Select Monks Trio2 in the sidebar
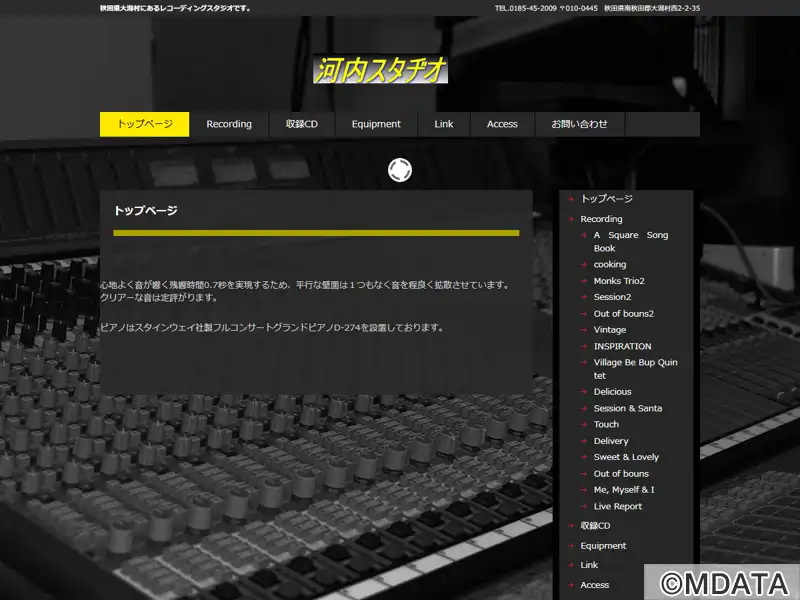The width and height of the screenshot is (800, 600). click(619, 281)
